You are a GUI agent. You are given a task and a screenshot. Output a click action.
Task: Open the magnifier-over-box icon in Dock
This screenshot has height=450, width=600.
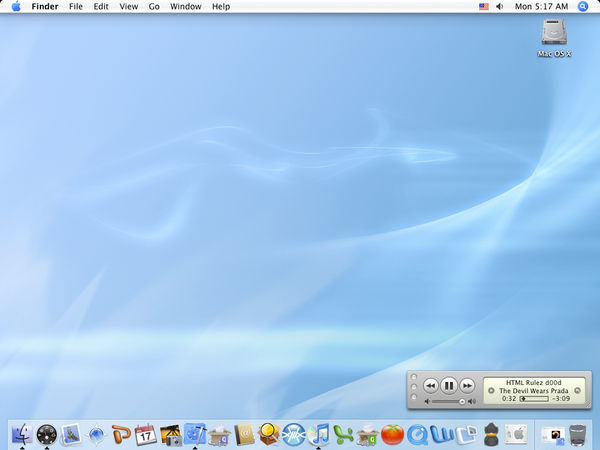[269, 434]
